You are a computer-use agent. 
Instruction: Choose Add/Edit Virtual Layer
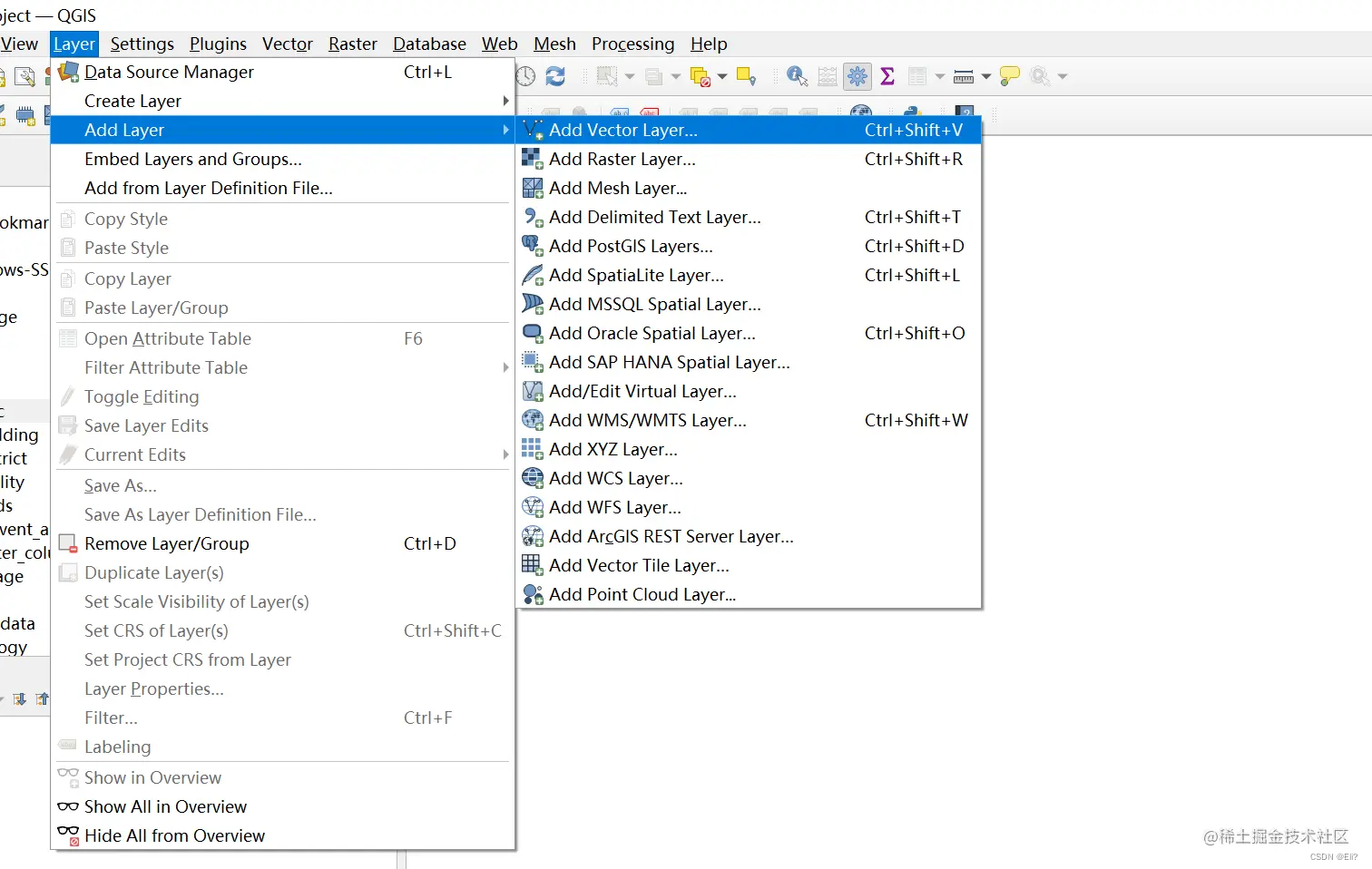pos(749,391)
